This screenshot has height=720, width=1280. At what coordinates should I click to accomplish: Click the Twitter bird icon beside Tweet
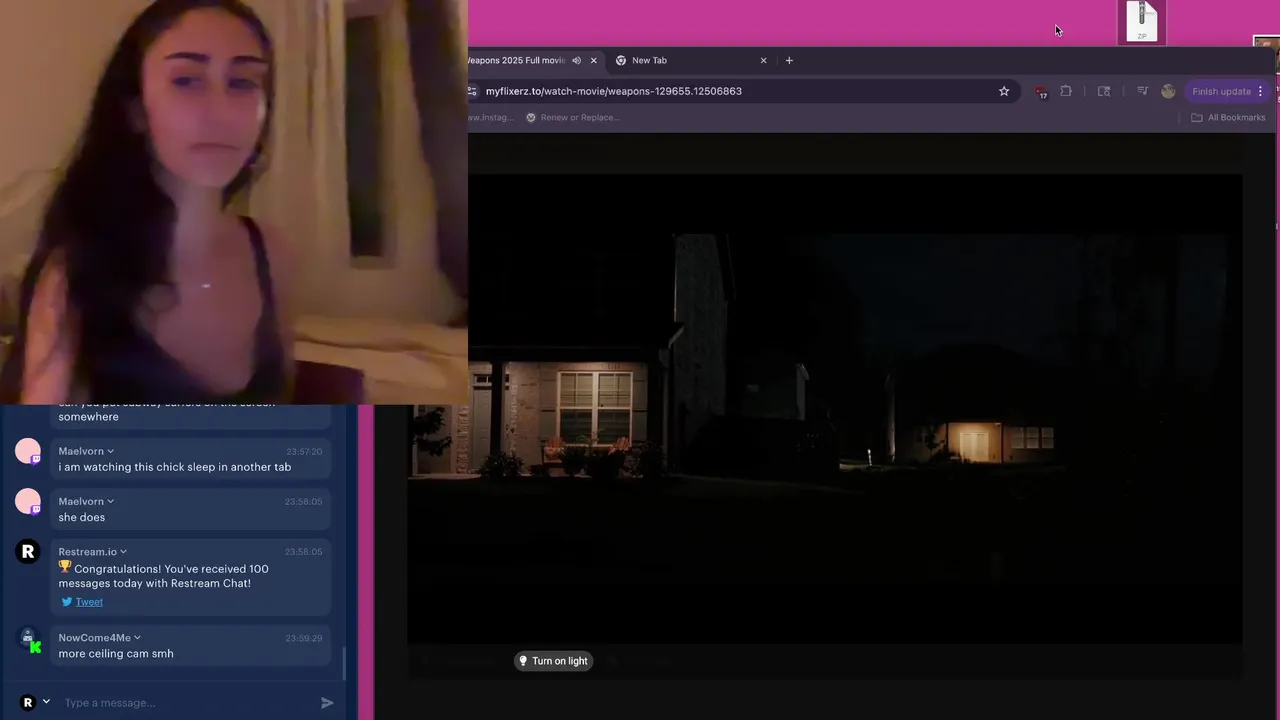point(67,602)
